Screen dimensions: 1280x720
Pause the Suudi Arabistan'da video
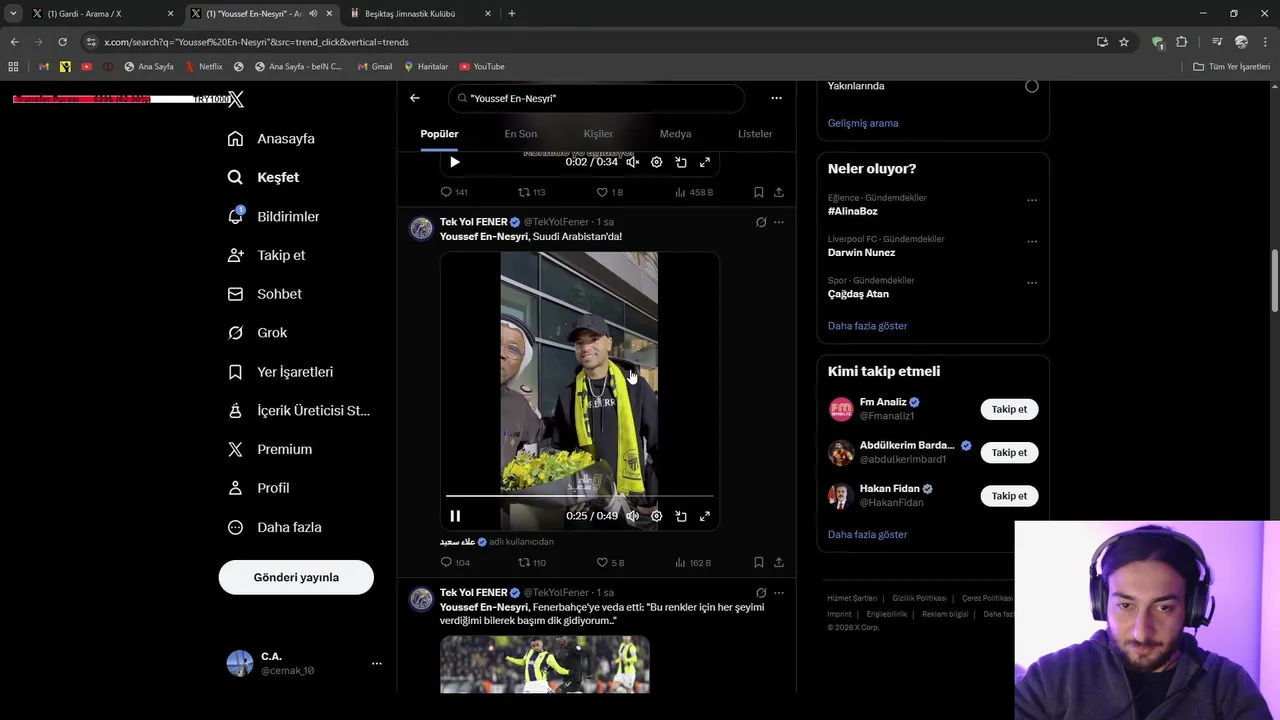[455, 516]
